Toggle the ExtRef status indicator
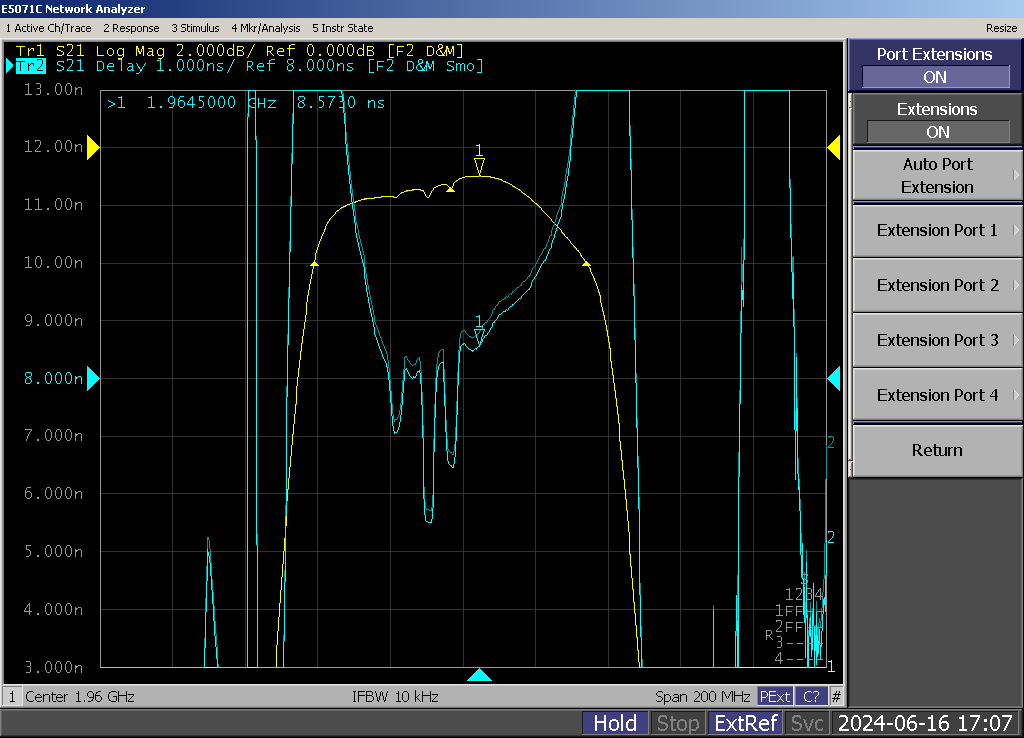Viewport: 1024px width, 738px height. click(745, 723)
